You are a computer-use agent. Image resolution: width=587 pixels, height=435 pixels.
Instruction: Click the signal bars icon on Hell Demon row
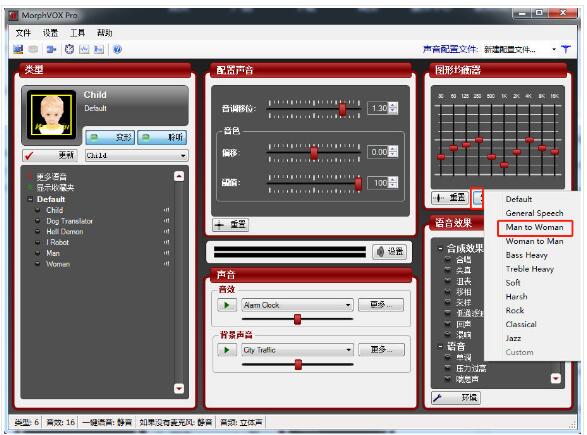pos(167,231)
